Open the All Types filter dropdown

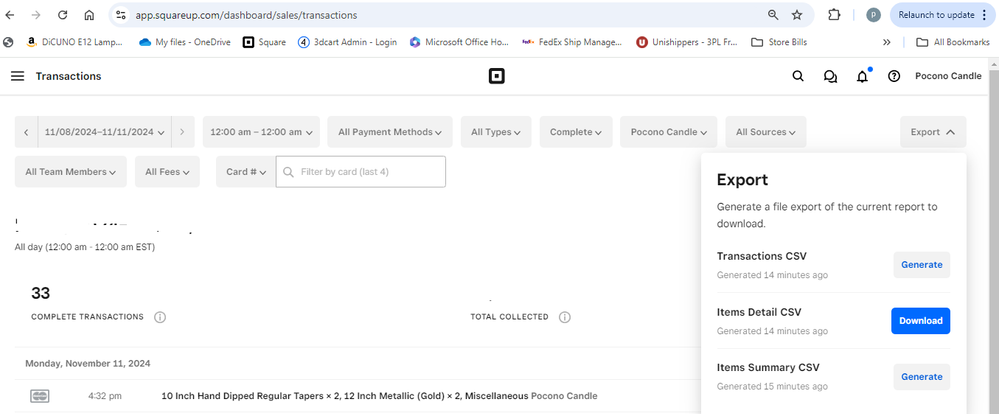coord(497,132)
